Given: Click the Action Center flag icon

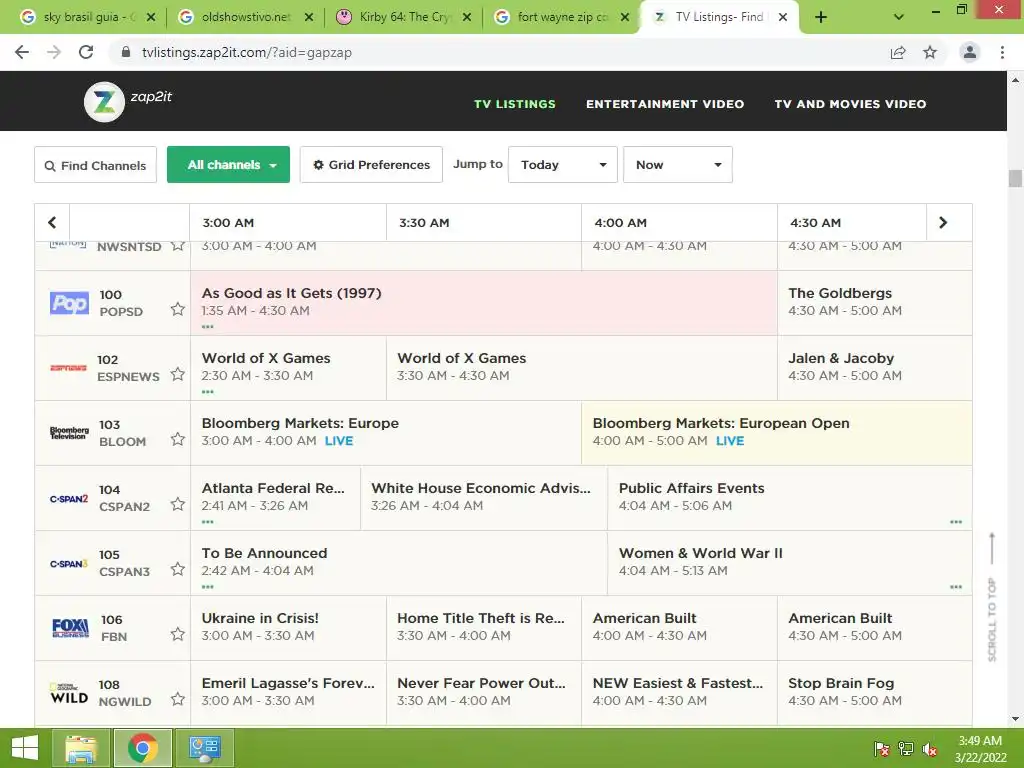Looking at the screenshot, I should click(882, 749).
